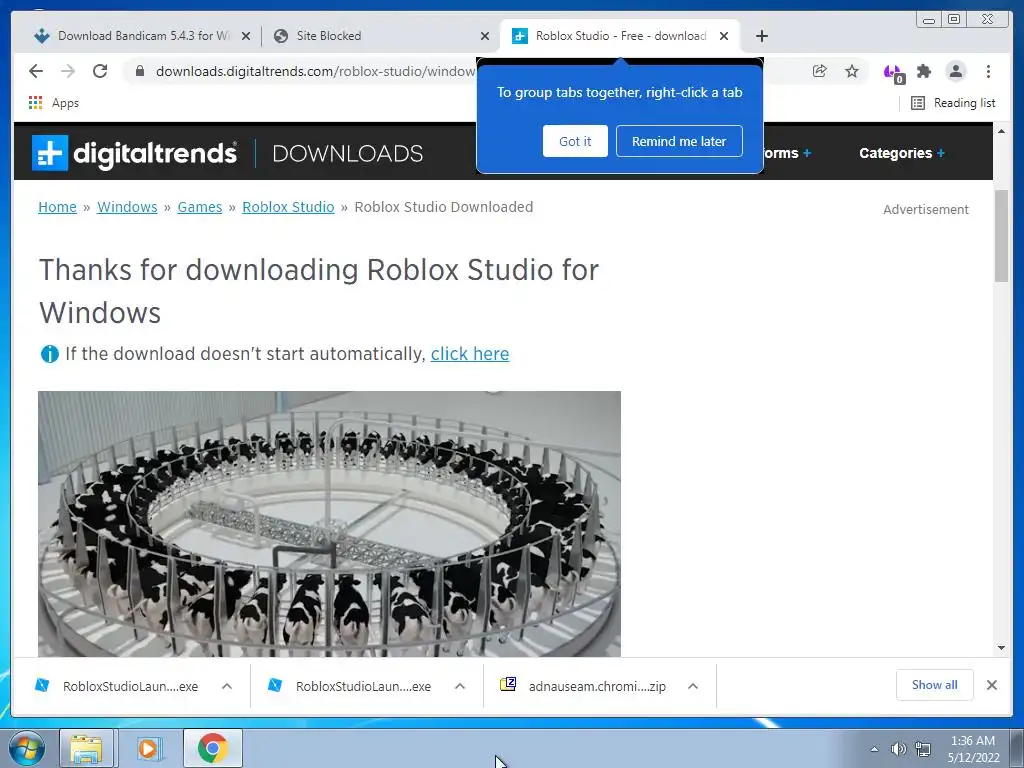
Task: Click the Advertisement label text
Action: pyautogui.click(x=925, y=210)
